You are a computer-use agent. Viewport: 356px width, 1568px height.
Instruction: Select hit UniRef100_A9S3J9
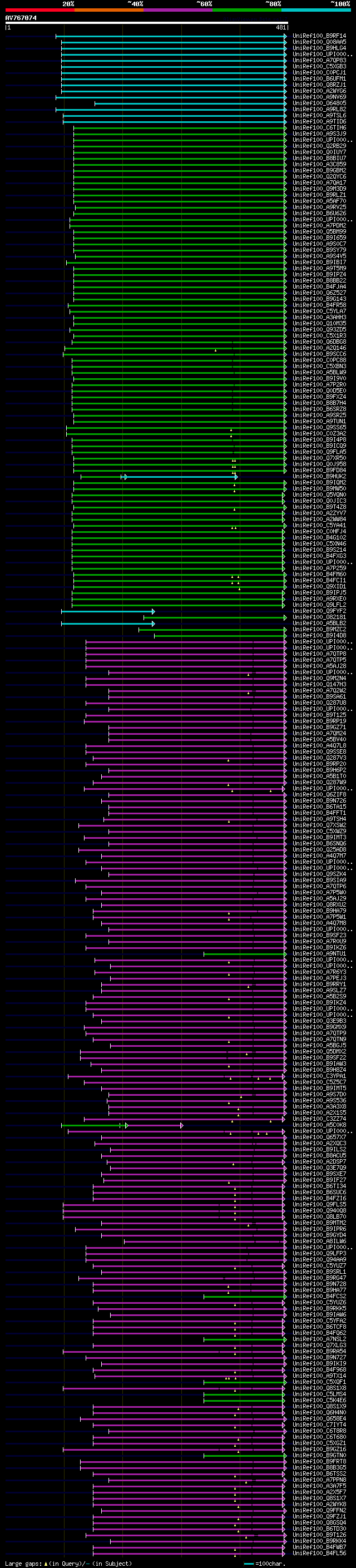click(x=319, y=133)
